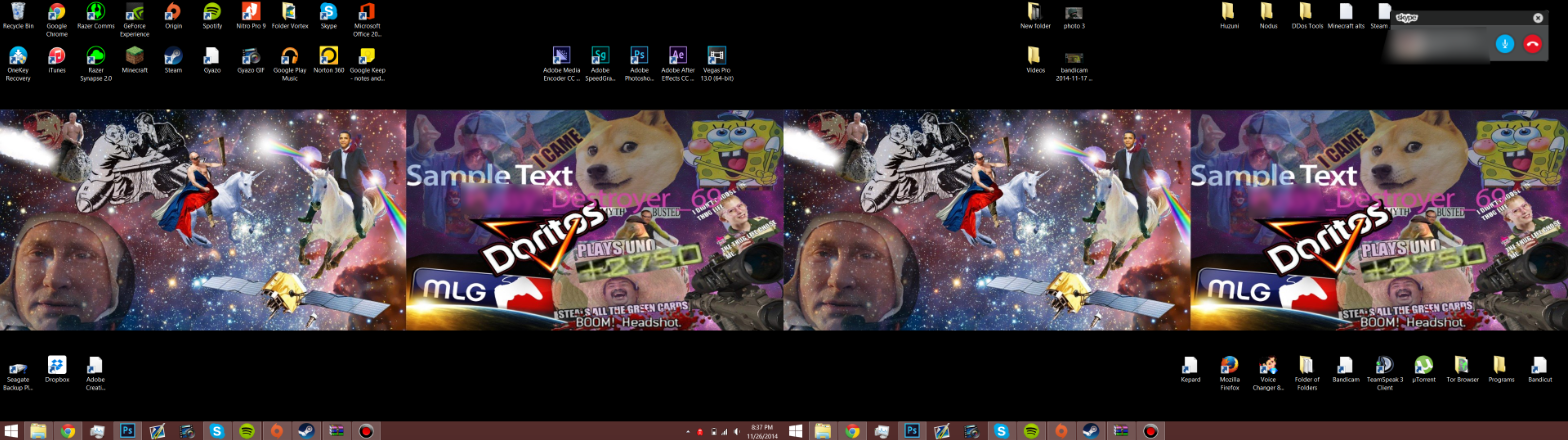Open the Huzuni desktop folder
1568x440 pixels.
click(x=1229, y=17)
